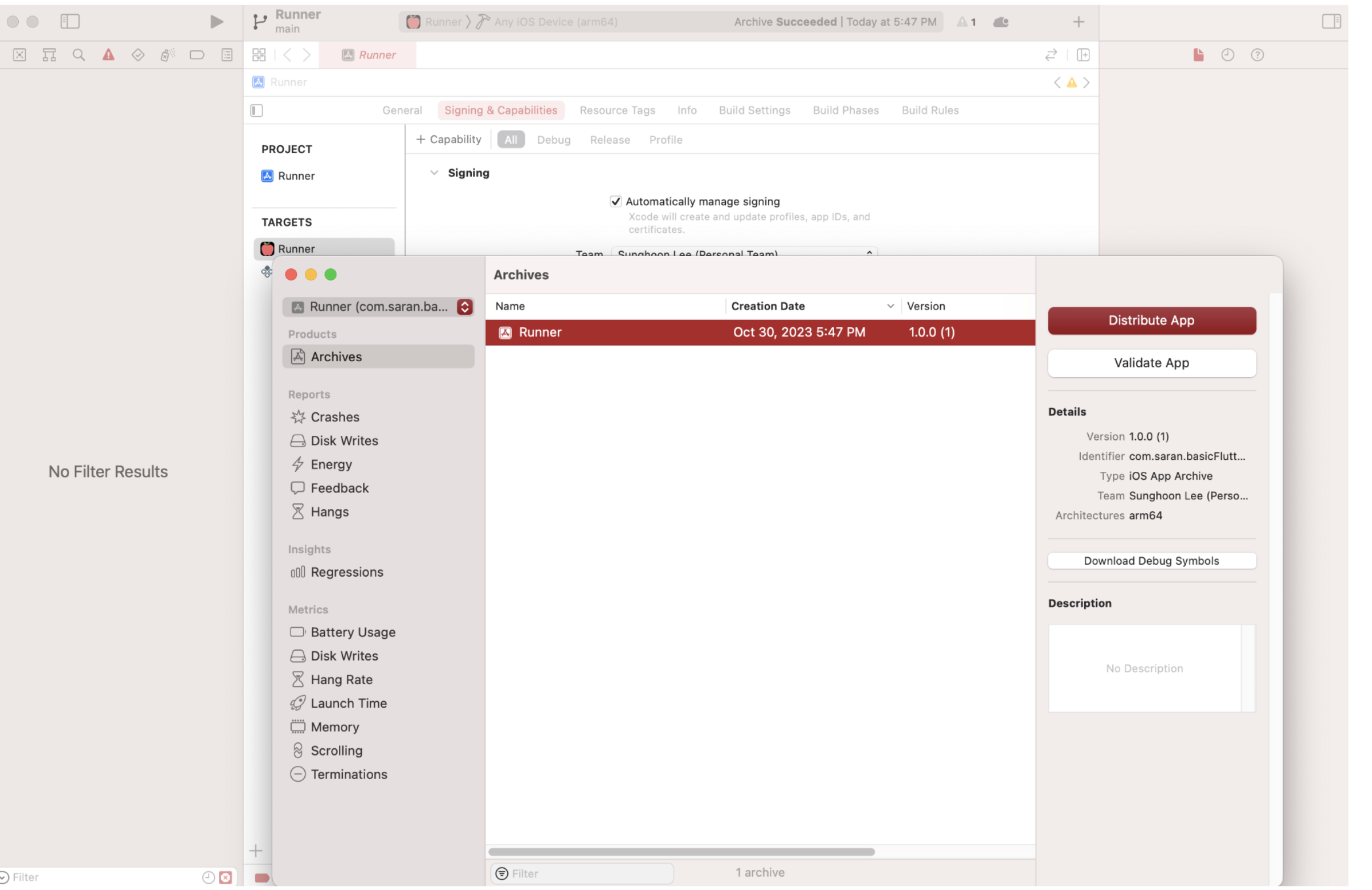Open the find navigator magnifier icon
This screenshot has width=1372, height=890.
[79, 55]
